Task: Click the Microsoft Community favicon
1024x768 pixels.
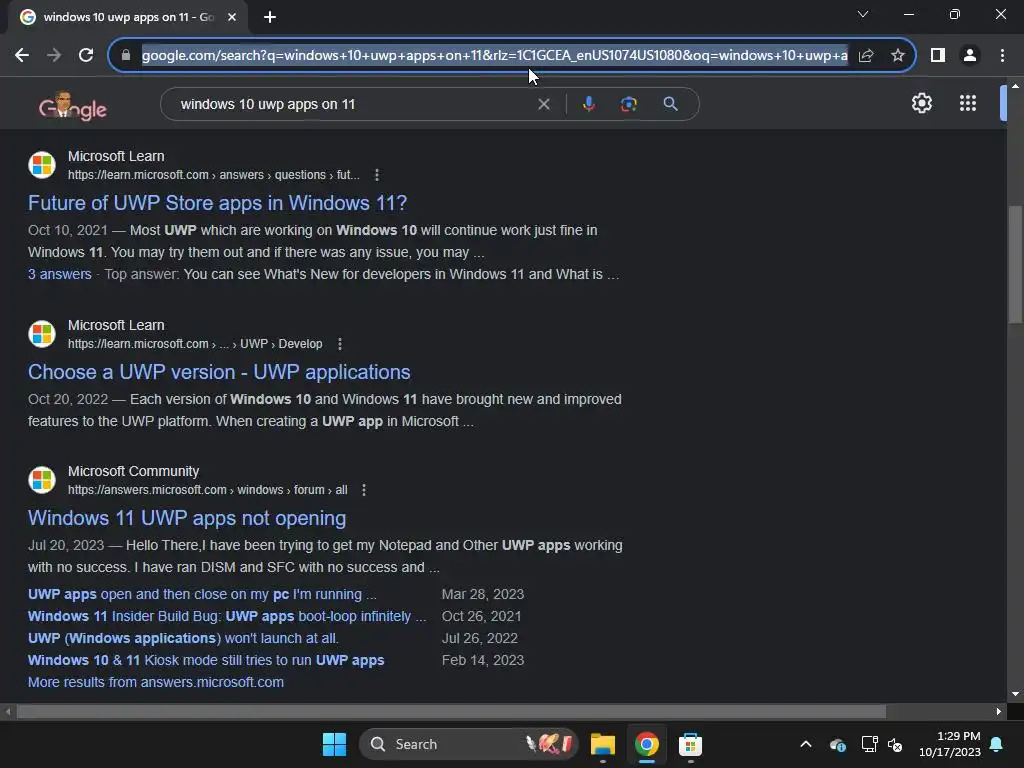Action: (42, 480)
